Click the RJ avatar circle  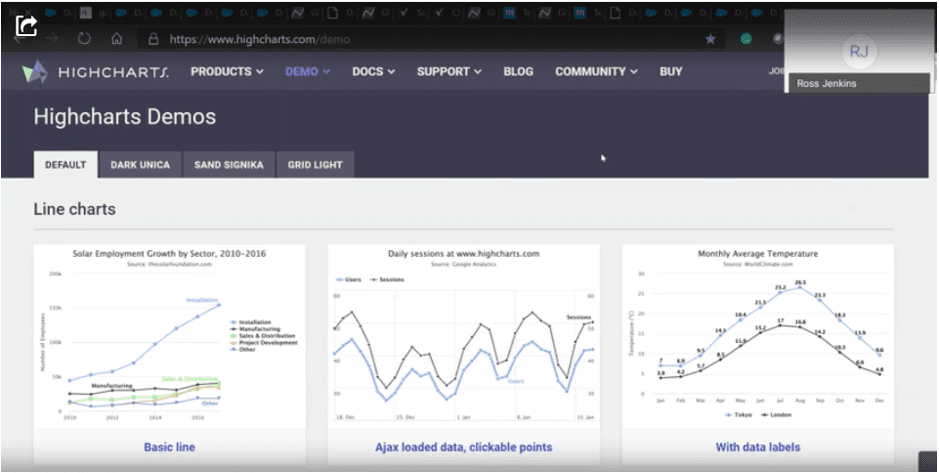point(859,51)
